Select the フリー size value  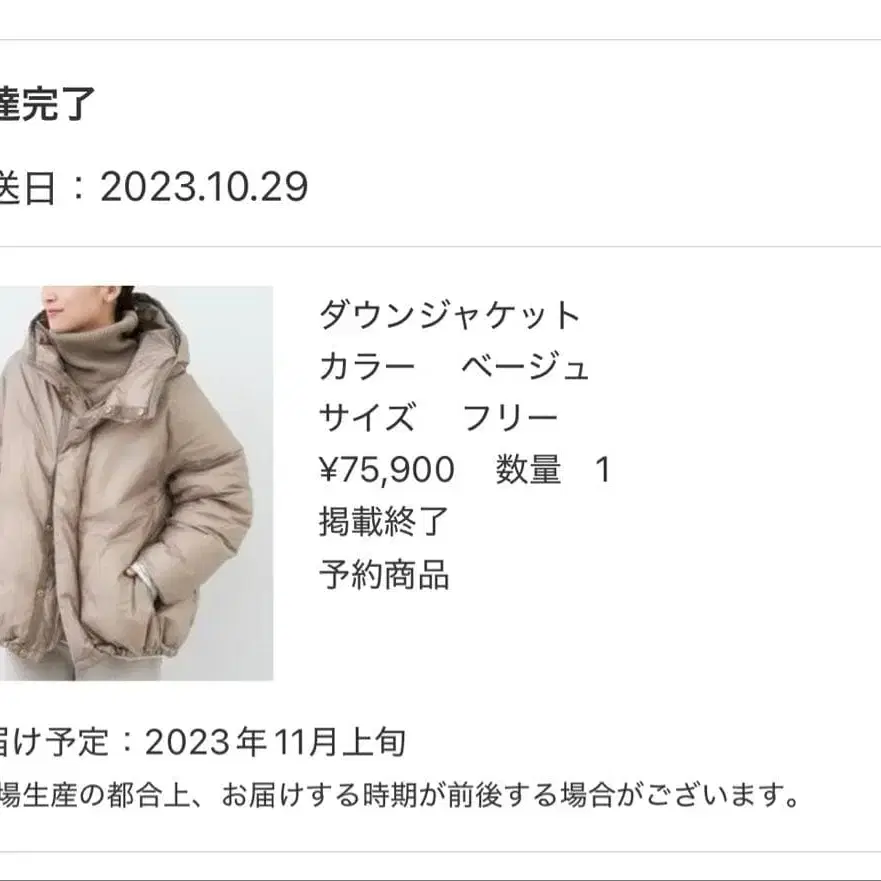(510, 418)
